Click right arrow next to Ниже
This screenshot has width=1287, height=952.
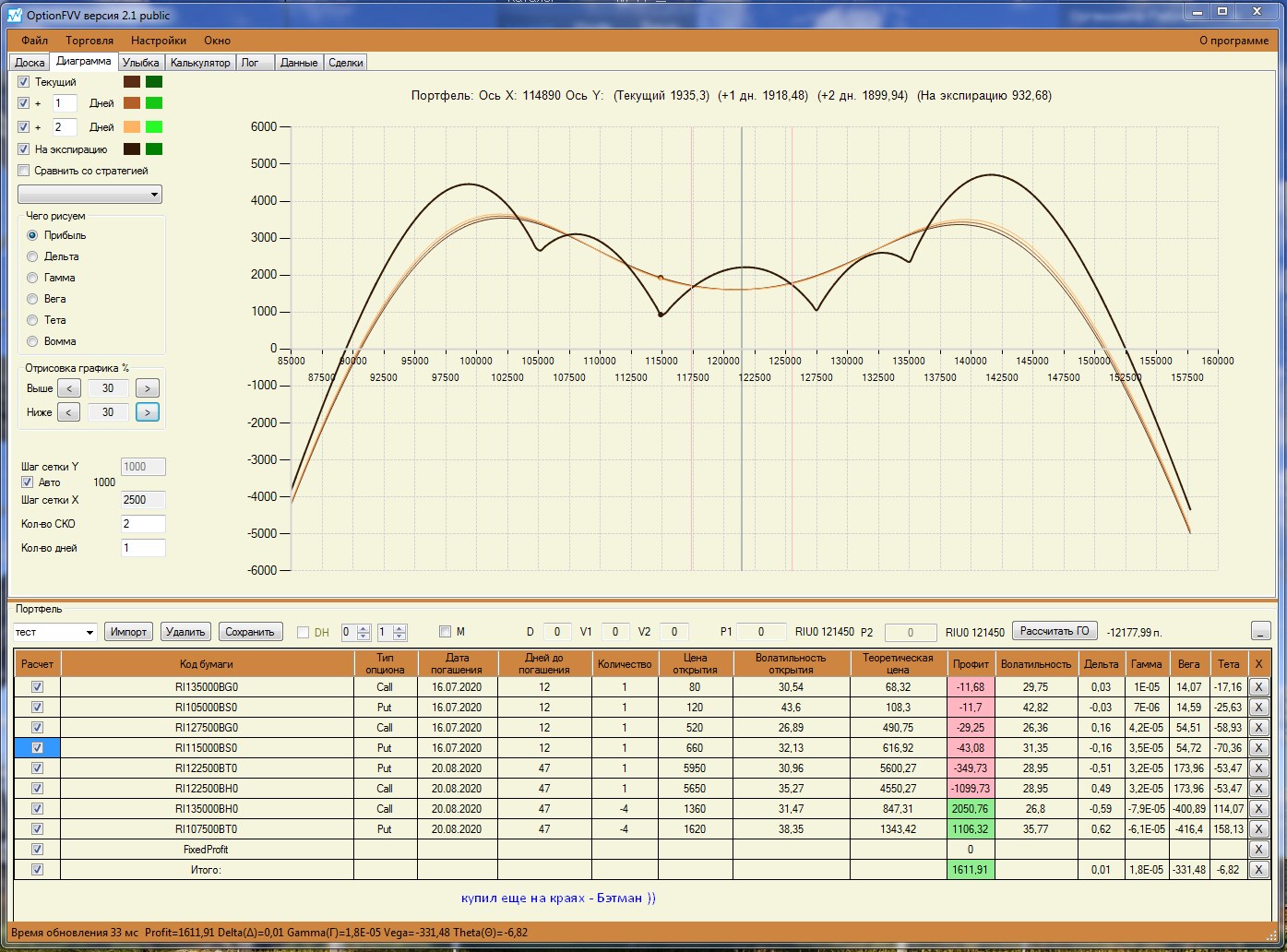147,412
